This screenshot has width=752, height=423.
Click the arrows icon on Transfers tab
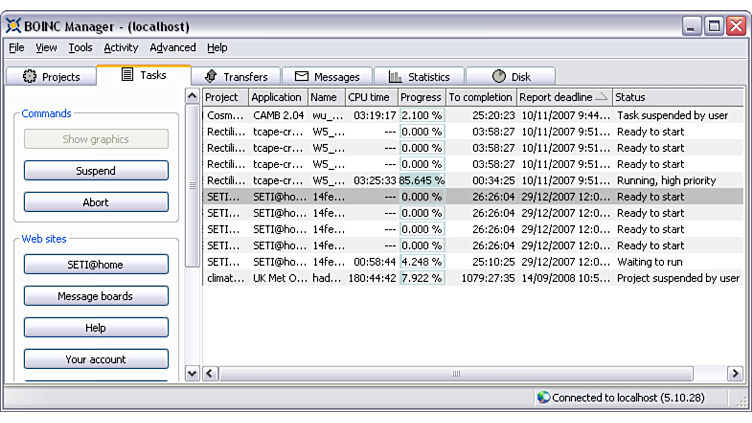[x=210, y=77]
